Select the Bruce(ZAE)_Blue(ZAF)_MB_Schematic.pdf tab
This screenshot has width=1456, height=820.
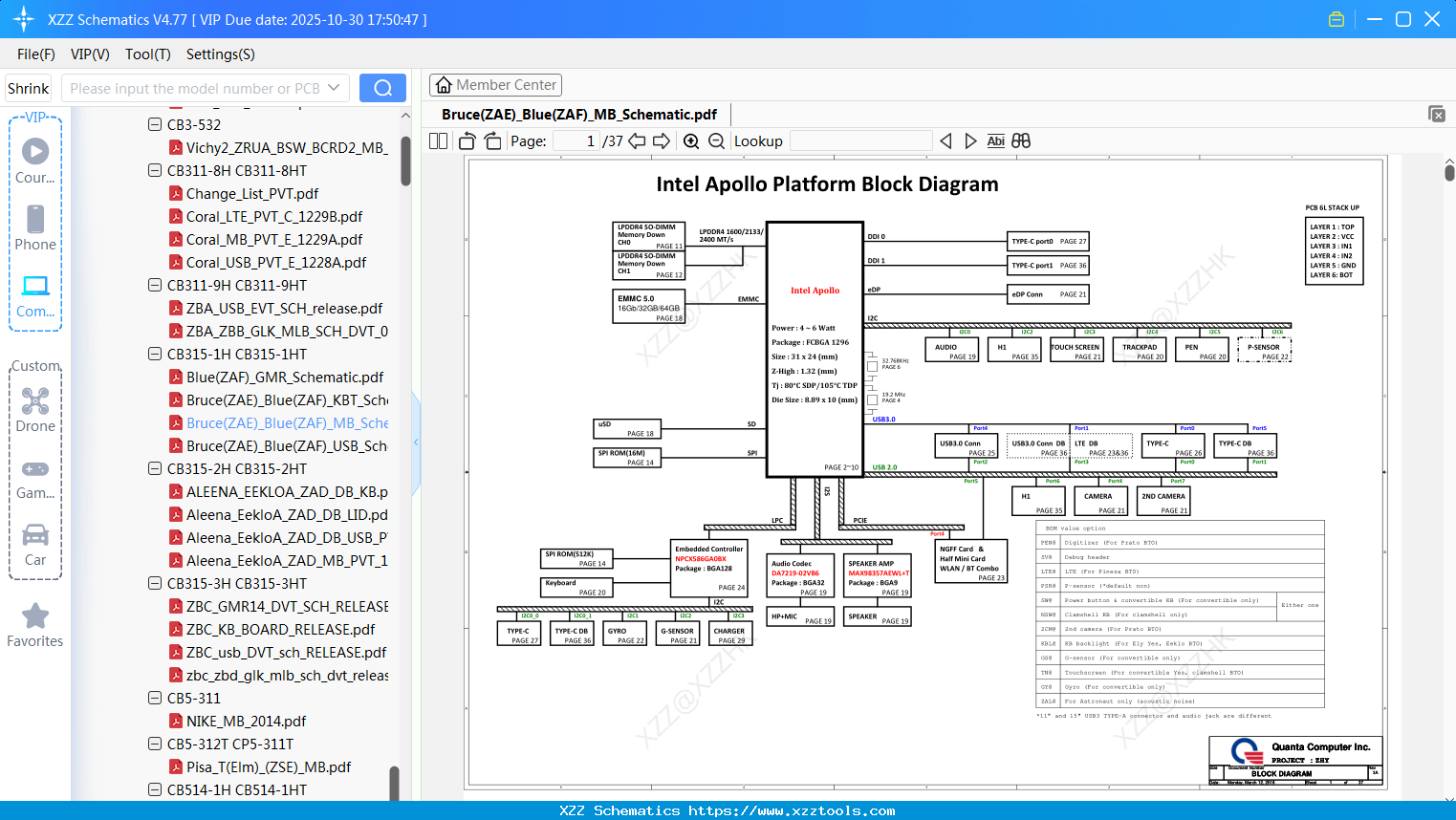tap(579, 115)
